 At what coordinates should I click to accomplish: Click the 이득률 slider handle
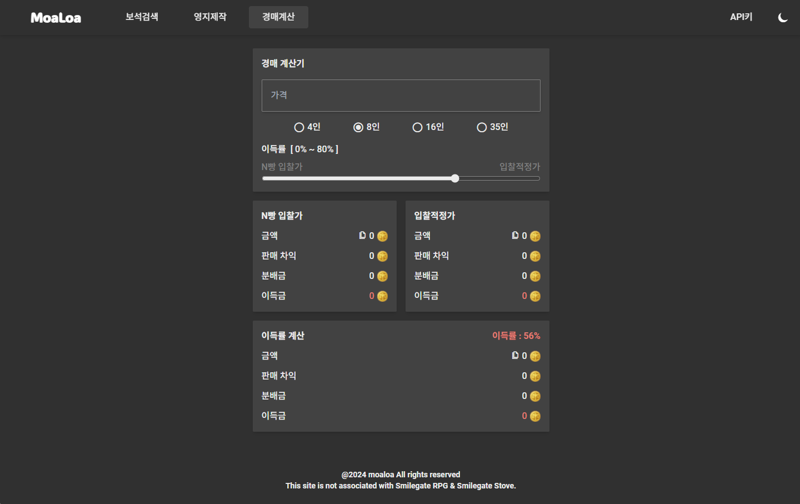(455, 179)
